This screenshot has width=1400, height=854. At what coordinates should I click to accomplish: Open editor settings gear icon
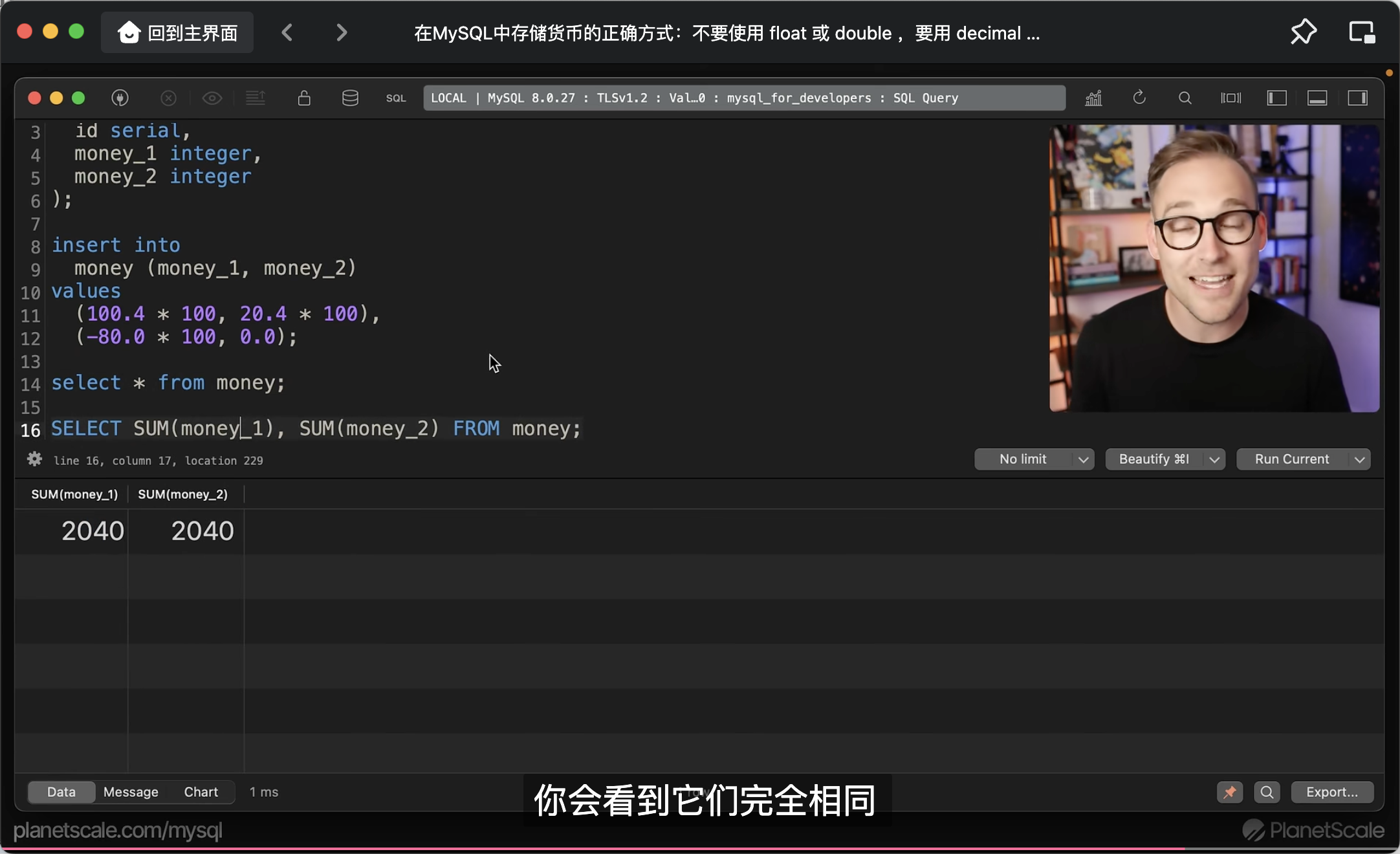coord(34,459)
